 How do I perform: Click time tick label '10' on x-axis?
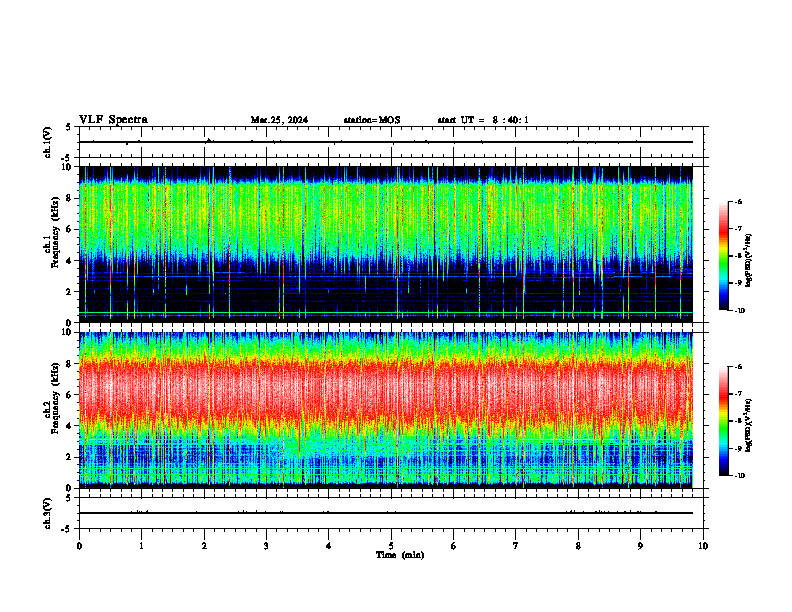click(703, 546)
